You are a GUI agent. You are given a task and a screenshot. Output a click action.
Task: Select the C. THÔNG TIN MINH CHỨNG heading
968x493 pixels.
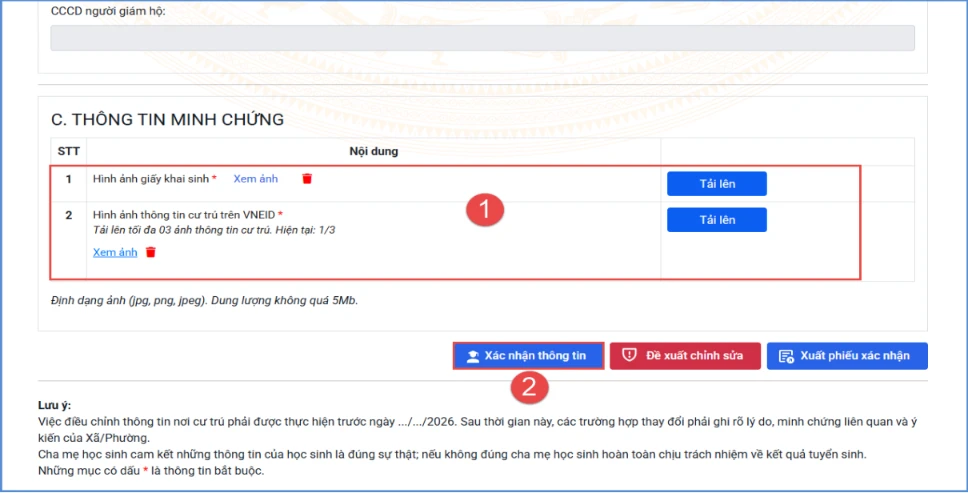167,120
